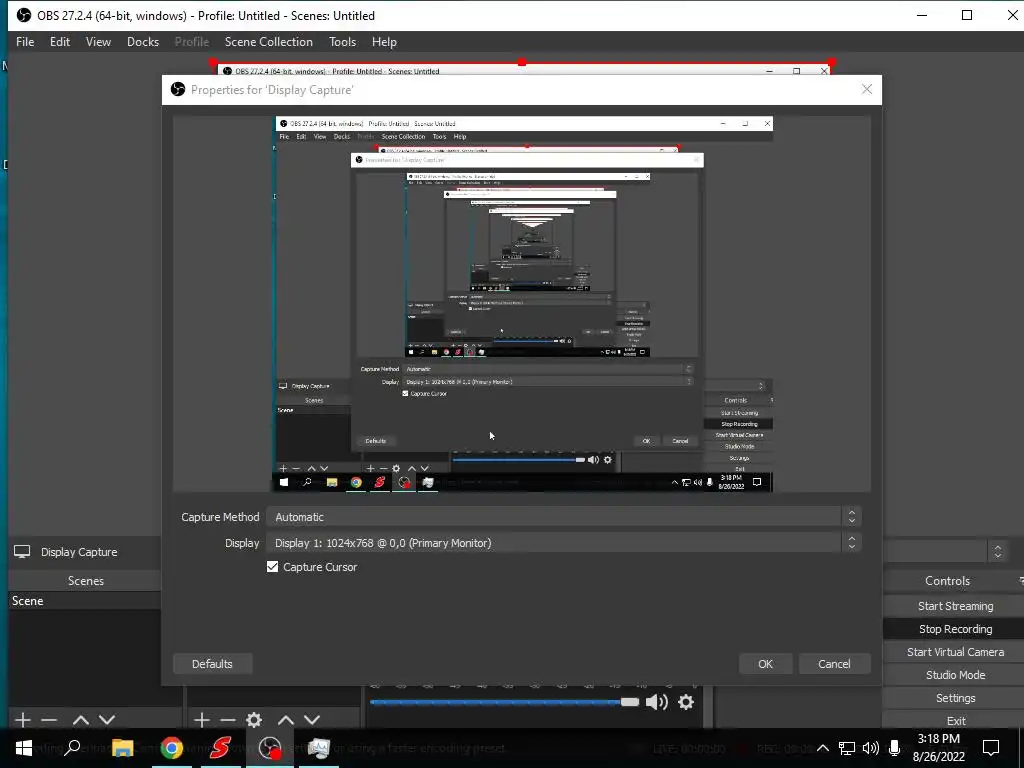Select the Scene entry in Scenes list
The width and height of the screenshot is (1024, 768).
[x=84, y=601]
